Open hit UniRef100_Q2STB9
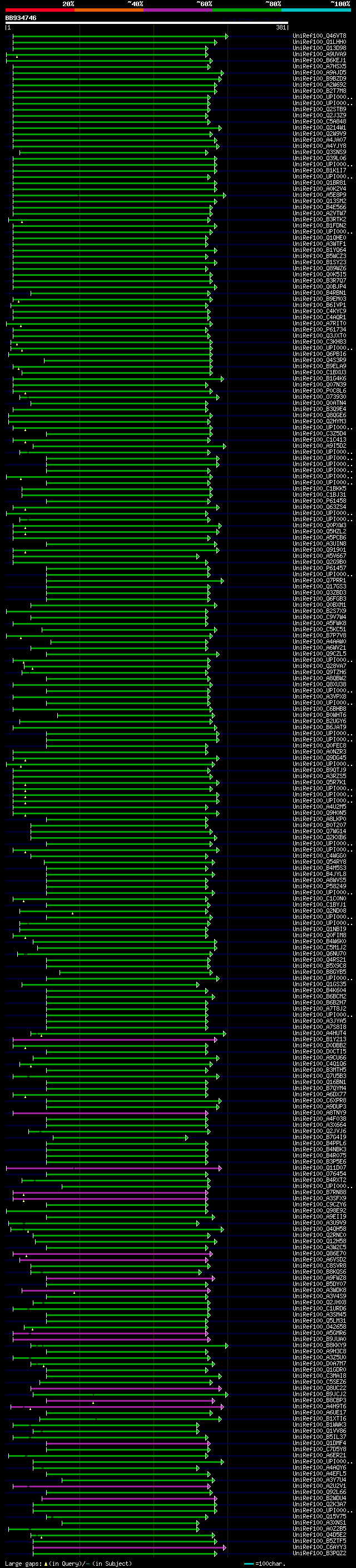This screenshot has width=356, height=1568. [x=319, y=109]
